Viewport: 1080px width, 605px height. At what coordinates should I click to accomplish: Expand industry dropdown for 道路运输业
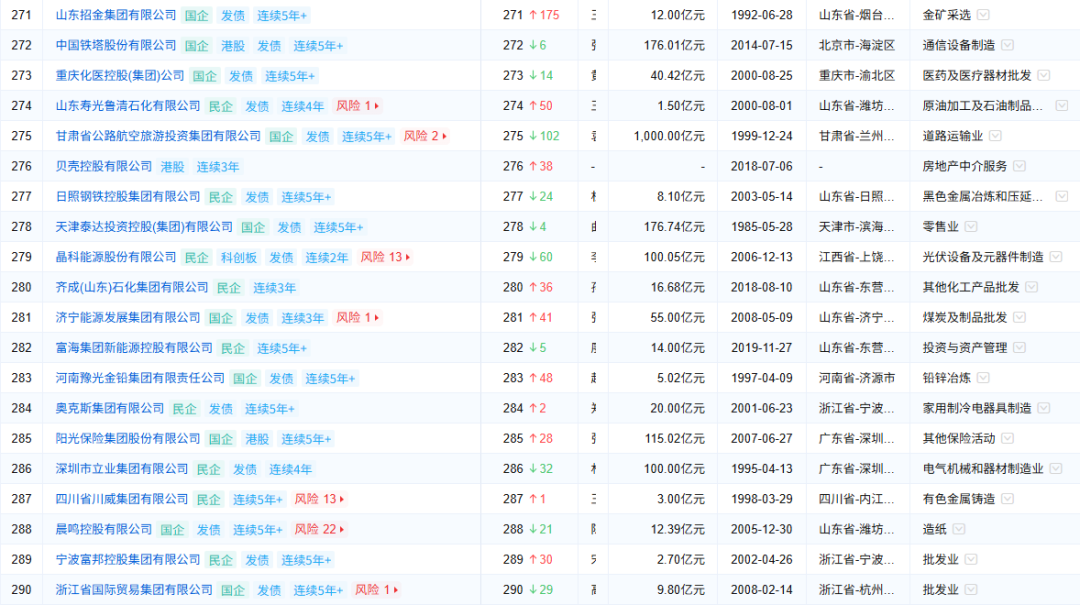(x=995, y=136)
